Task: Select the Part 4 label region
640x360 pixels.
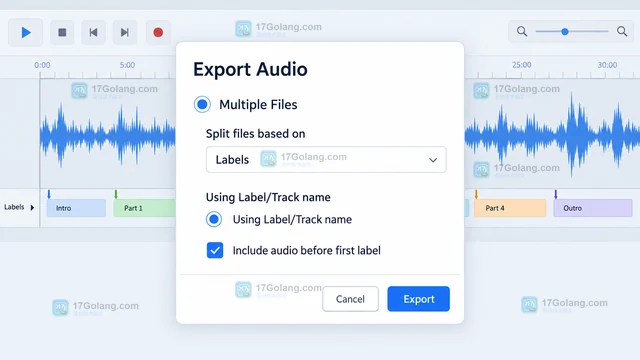Action: click(x=510, y=208)
